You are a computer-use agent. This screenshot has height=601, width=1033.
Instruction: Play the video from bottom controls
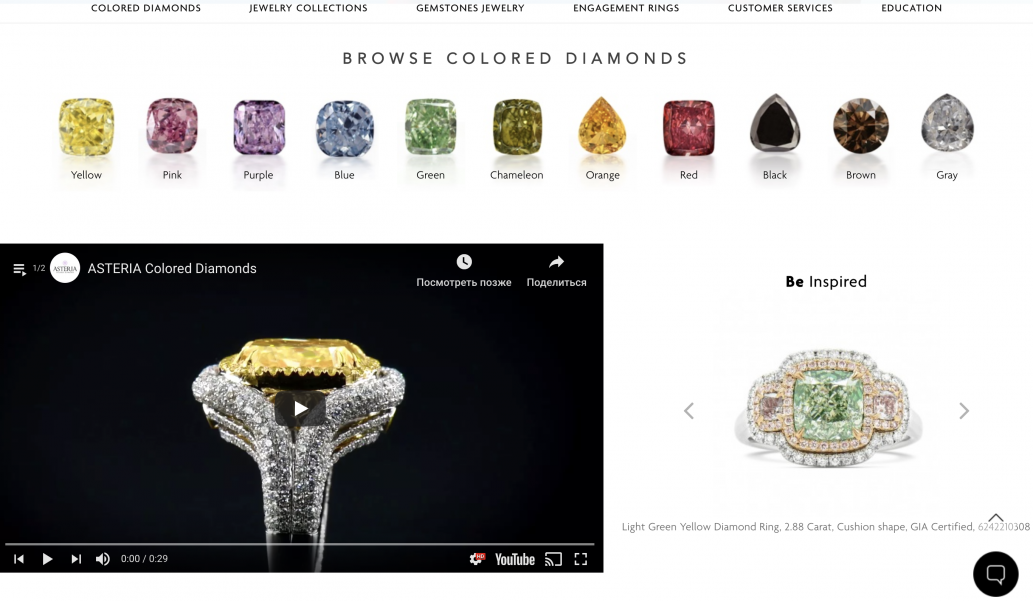[x=47, y=559]
